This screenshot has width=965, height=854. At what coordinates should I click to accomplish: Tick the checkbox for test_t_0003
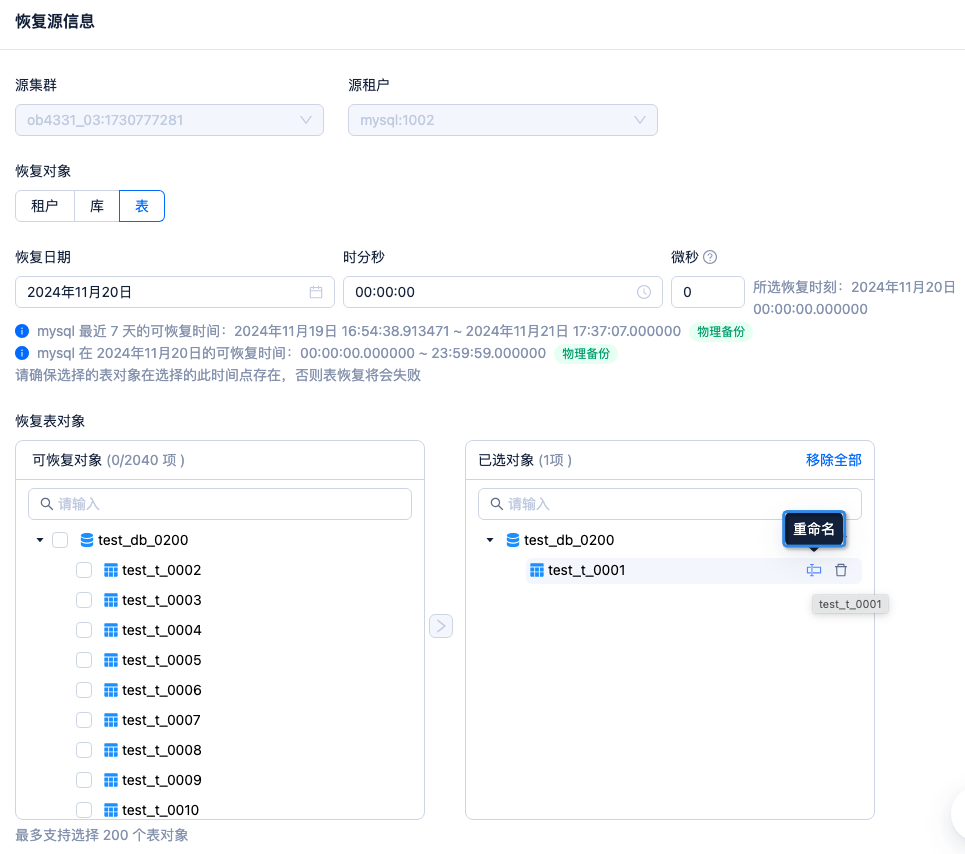coord(84,600)
